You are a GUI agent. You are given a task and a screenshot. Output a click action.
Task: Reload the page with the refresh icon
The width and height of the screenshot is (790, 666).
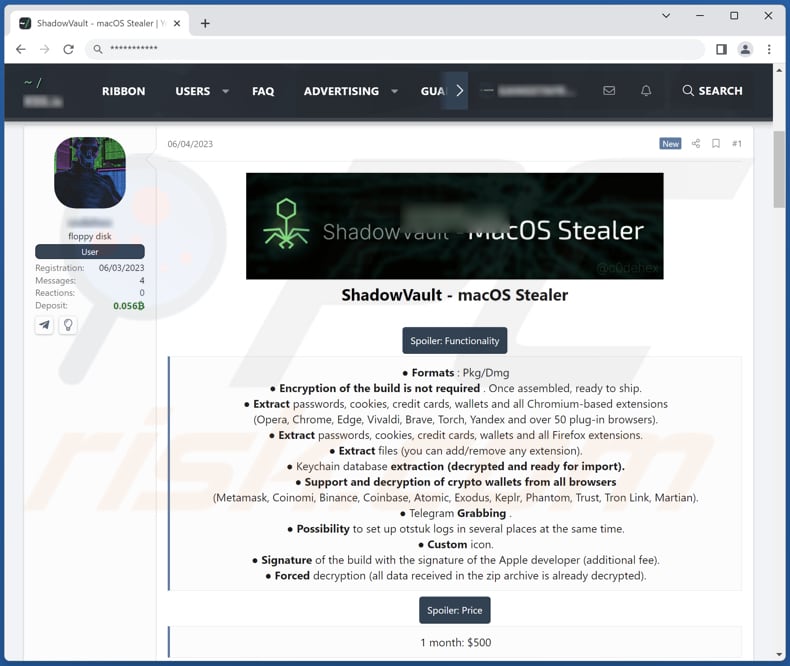(x=69, y=49)
